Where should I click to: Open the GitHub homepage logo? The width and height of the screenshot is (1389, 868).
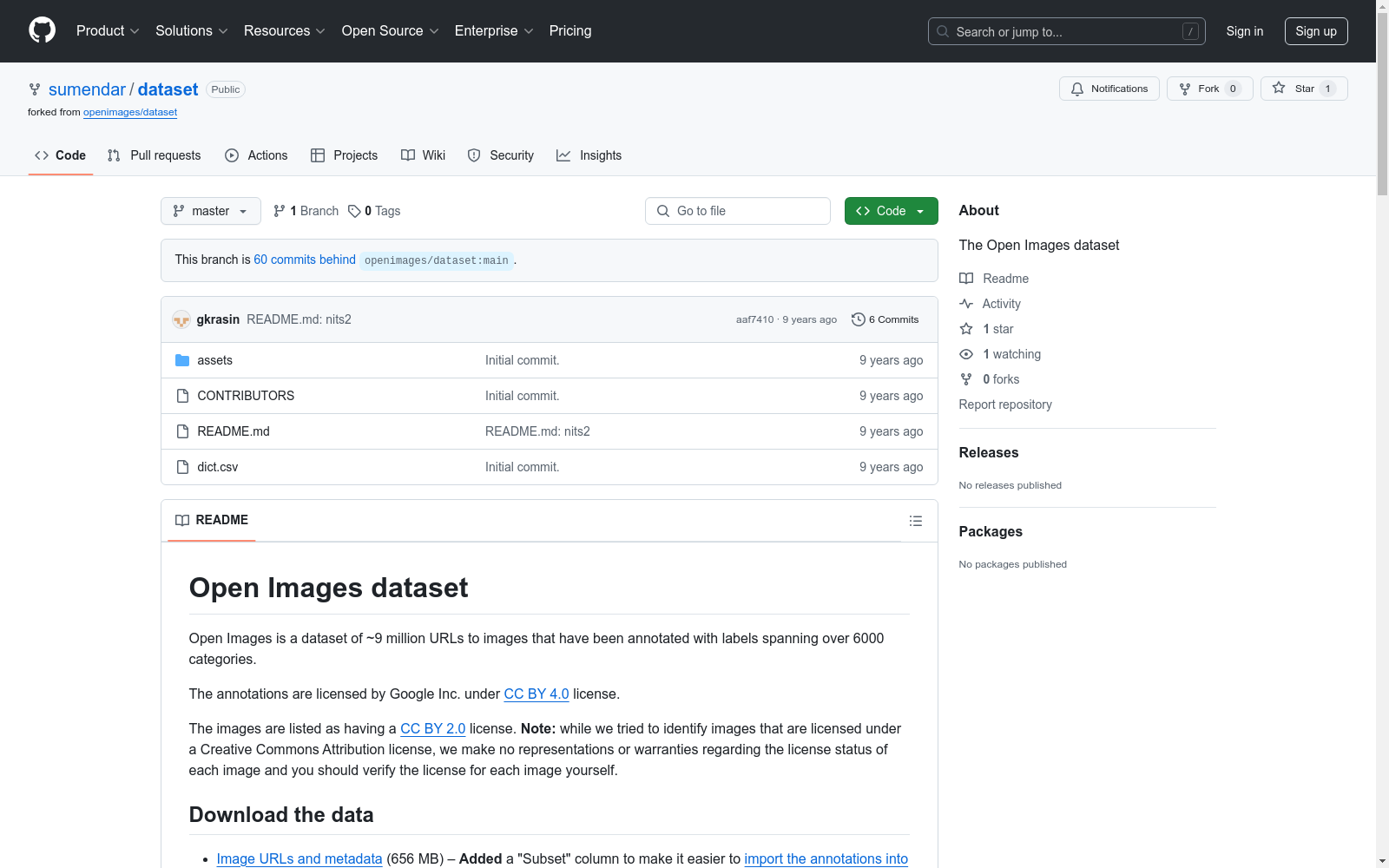click(x=42, y=30)
